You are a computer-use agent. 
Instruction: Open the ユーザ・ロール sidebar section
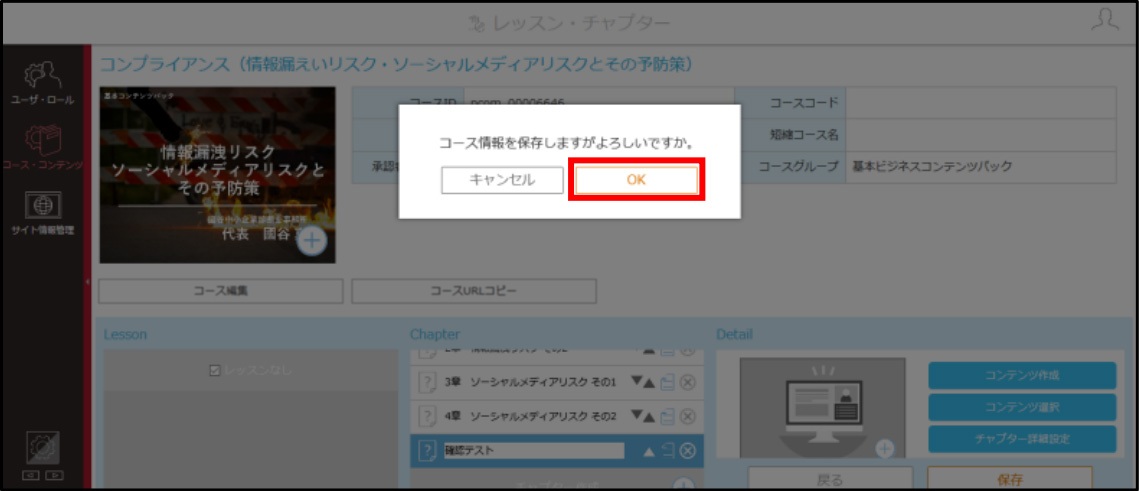click(x=41, y=83)
